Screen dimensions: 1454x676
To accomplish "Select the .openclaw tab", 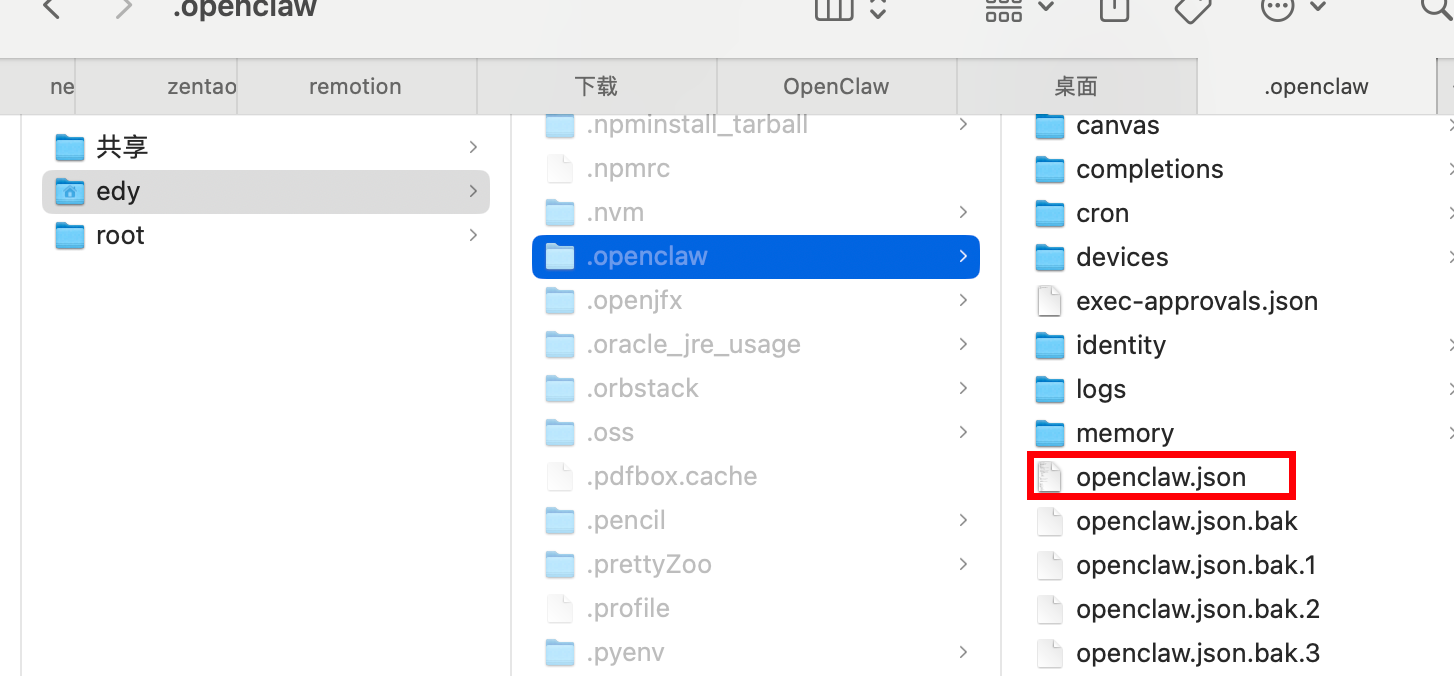I will pyautogui.click(x=1316, y=86).
